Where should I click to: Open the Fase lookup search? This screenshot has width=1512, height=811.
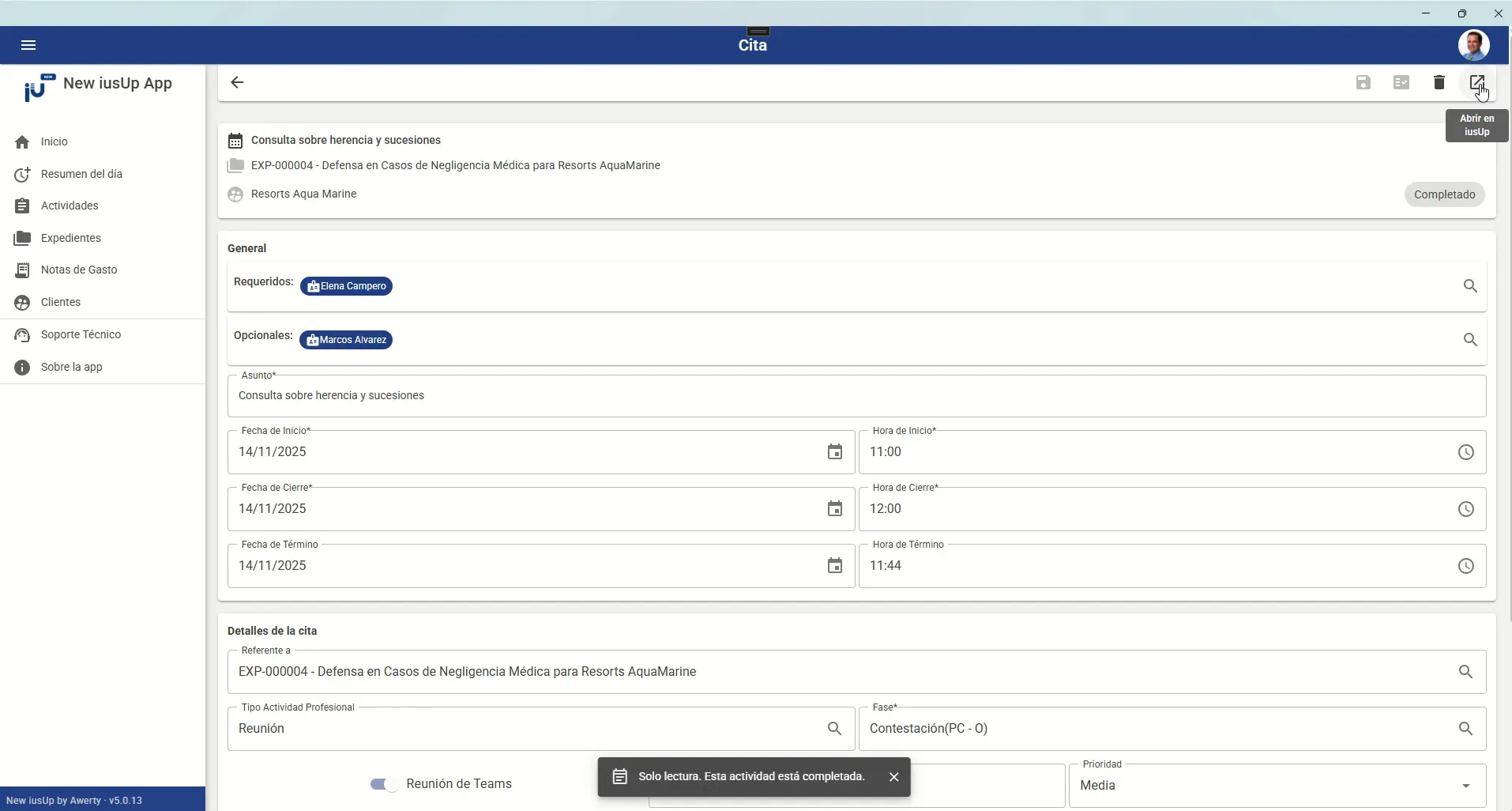(1466, 729)
